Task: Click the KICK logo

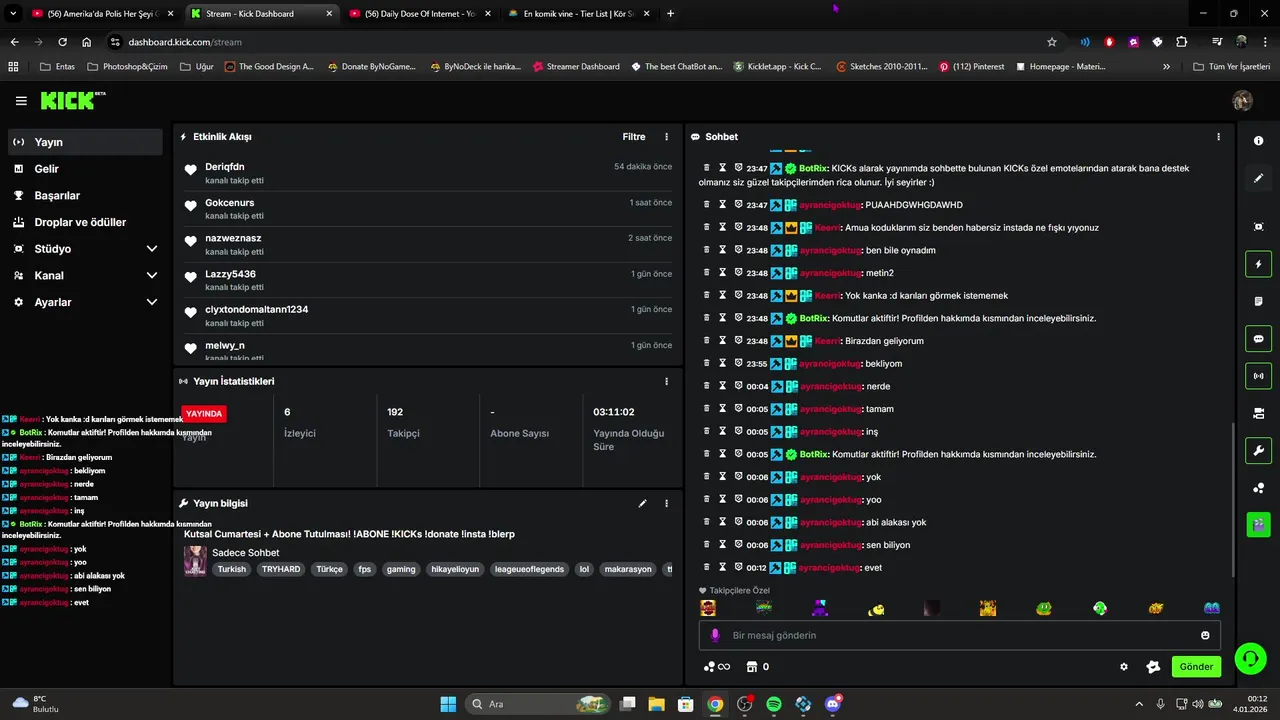Action: pyautogui.click(x=72, y=100)
